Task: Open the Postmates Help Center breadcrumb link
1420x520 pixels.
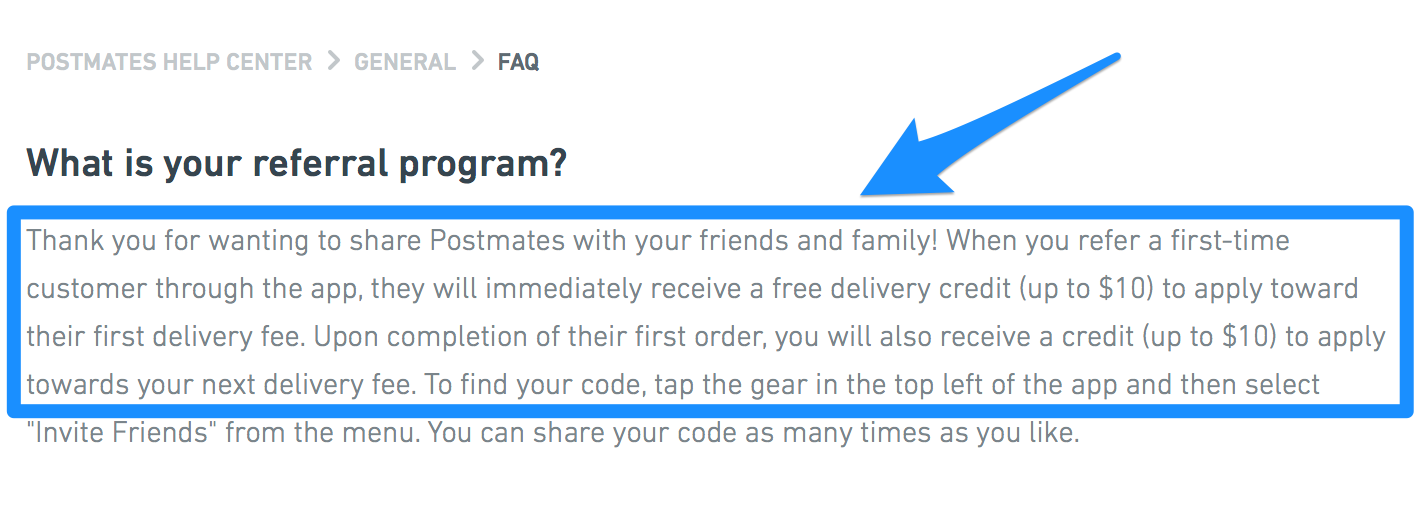Action: click(x=169, y=62)
